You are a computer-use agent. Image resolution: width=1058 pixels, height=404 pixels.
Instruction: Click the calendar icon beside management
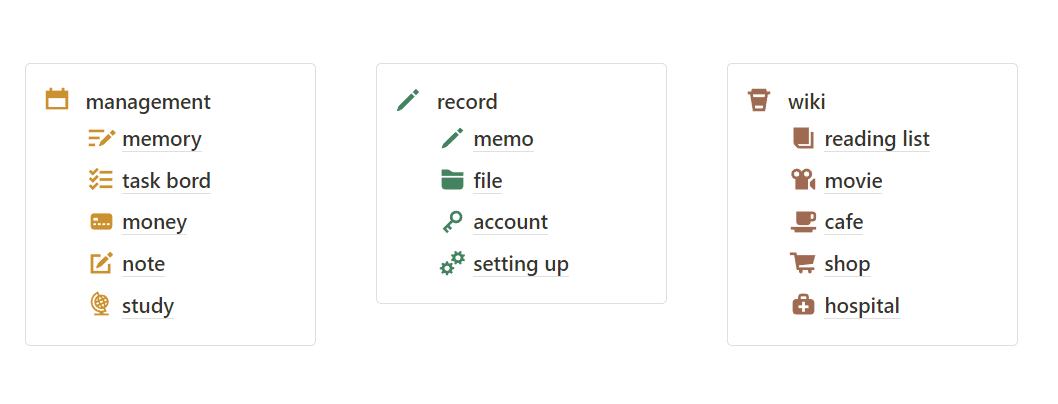point(57,99)
